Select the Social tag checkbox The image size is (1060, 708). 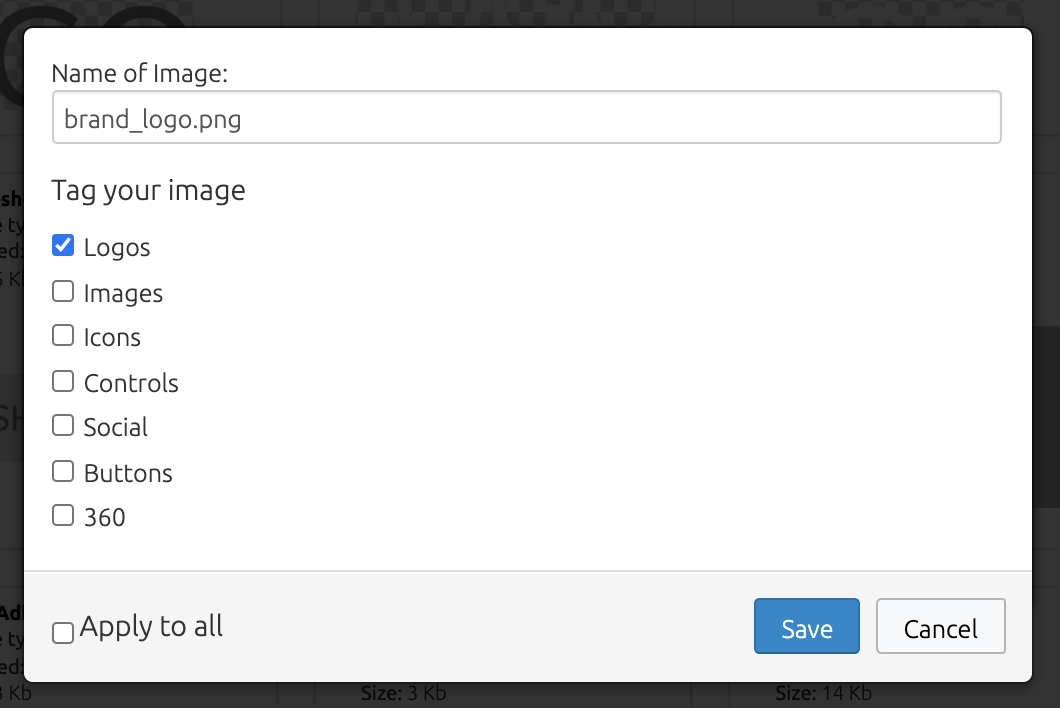63,425
